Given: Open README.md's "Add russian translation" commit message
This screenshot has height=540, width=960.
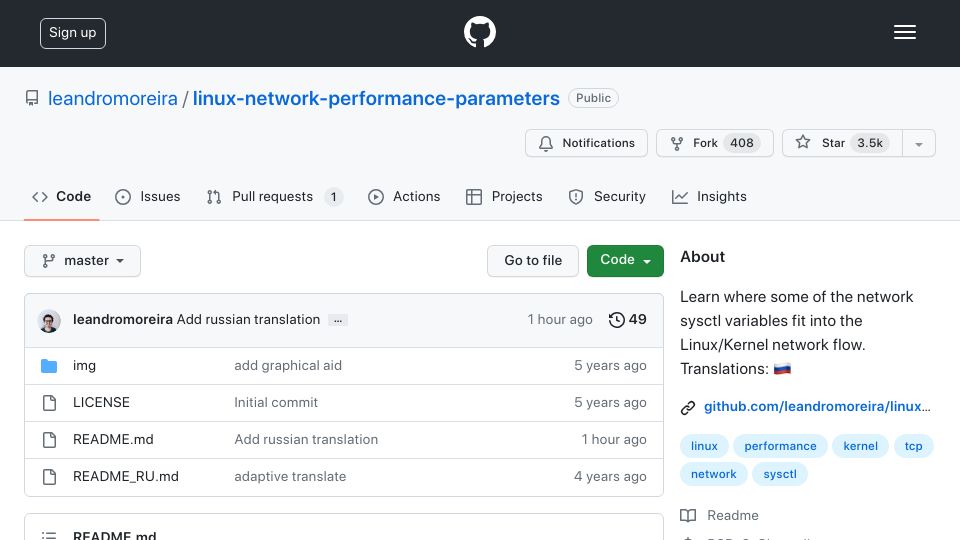Looking at the screenshot, I should click(306, 440).
